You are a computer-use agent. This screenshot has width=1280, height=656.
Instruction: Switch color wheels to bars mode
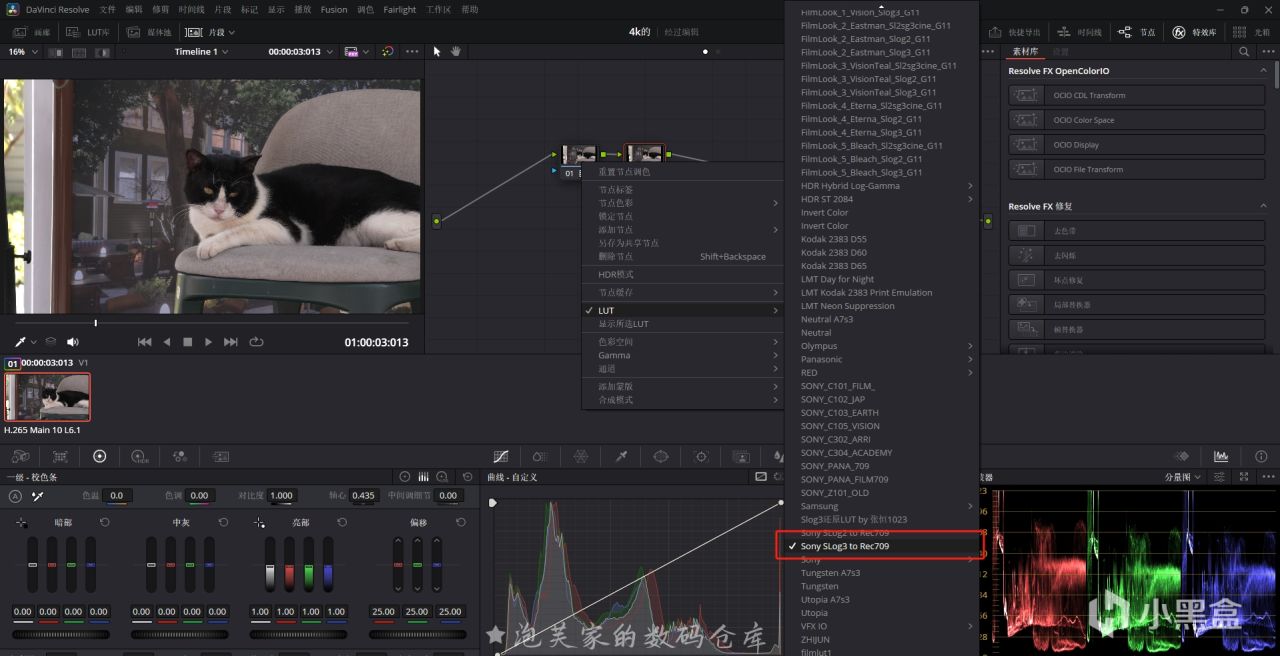point(423,477)
